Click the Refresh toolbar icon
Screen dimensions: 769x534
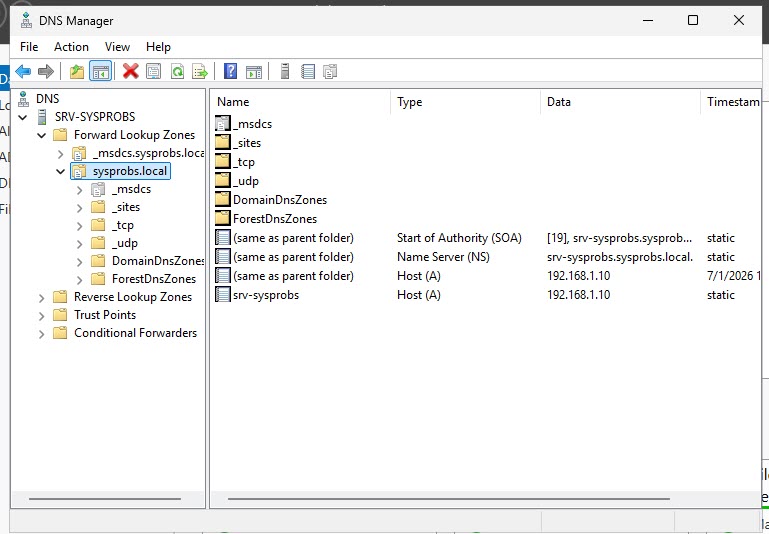point(177,72)
